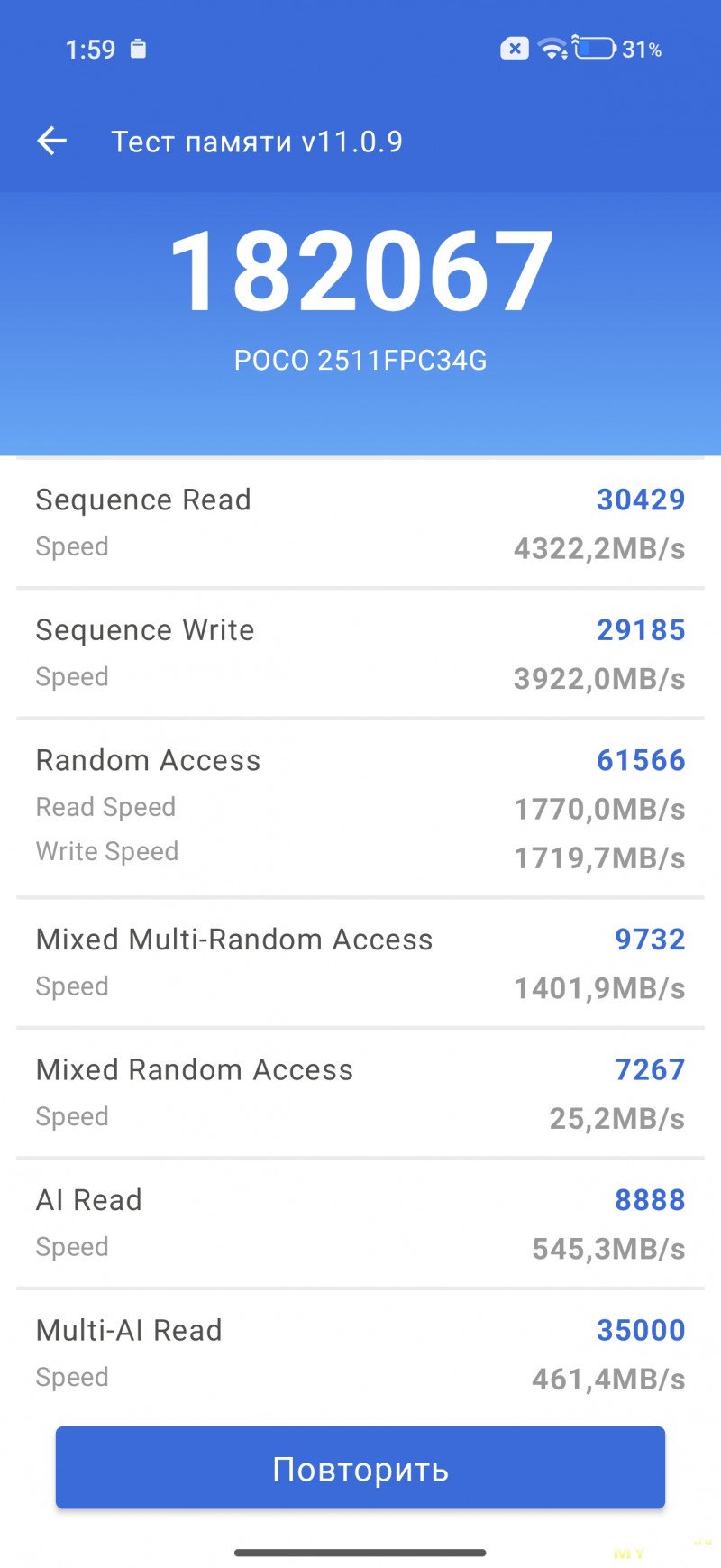Tap the back arrow icon

(52, 141)
